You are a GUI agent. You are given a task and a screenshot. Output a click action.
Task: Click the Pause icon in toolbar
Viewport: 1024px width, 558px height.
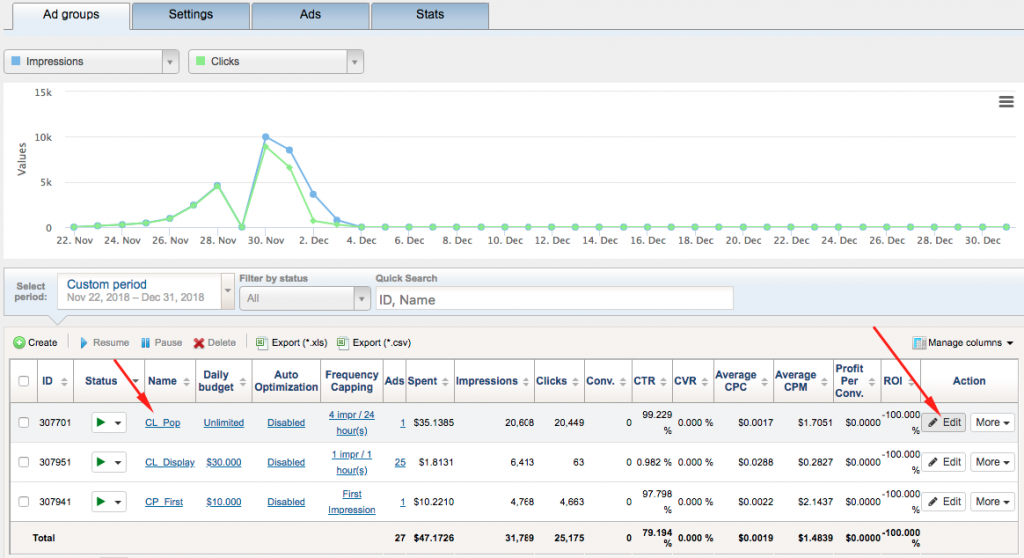(x=146, y=343)
